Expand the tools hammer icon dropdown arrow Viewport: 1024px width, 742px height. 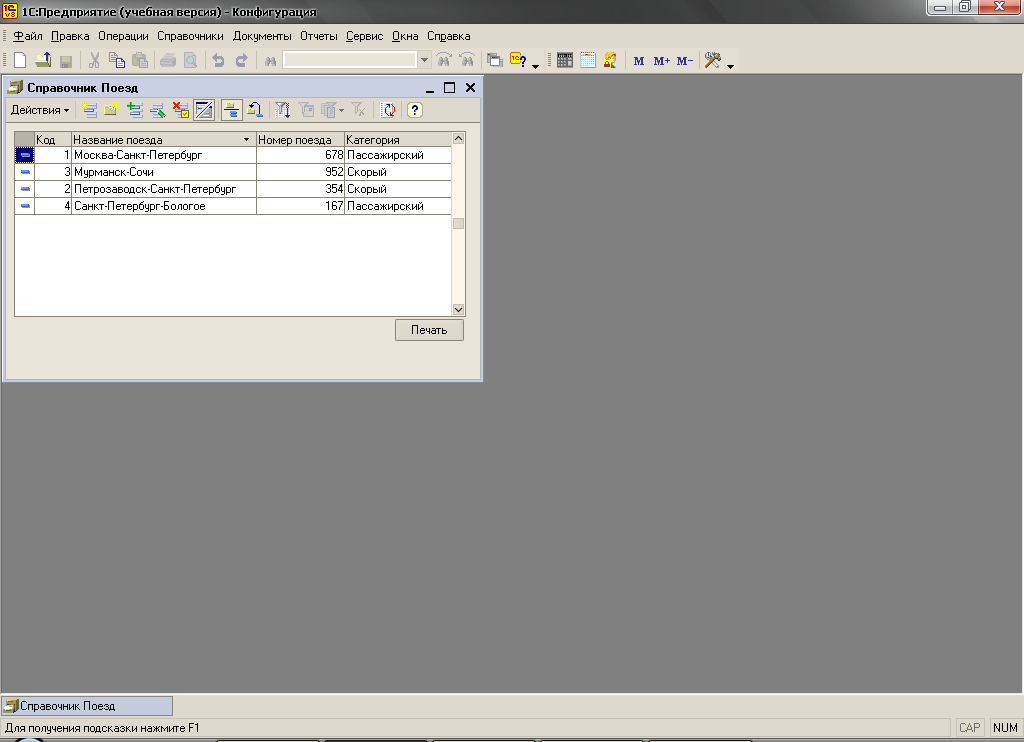731,66
